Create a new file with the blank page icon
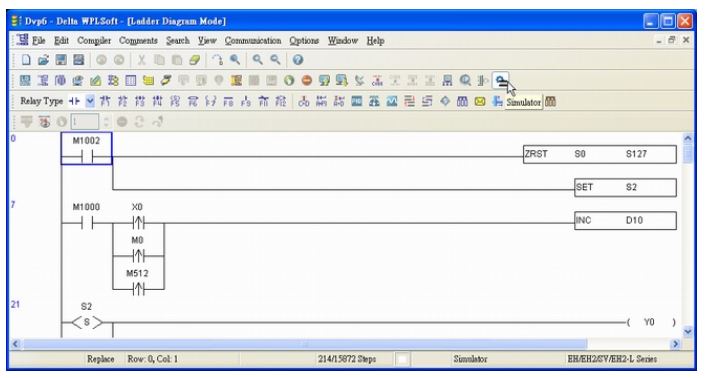 point(26,60)
